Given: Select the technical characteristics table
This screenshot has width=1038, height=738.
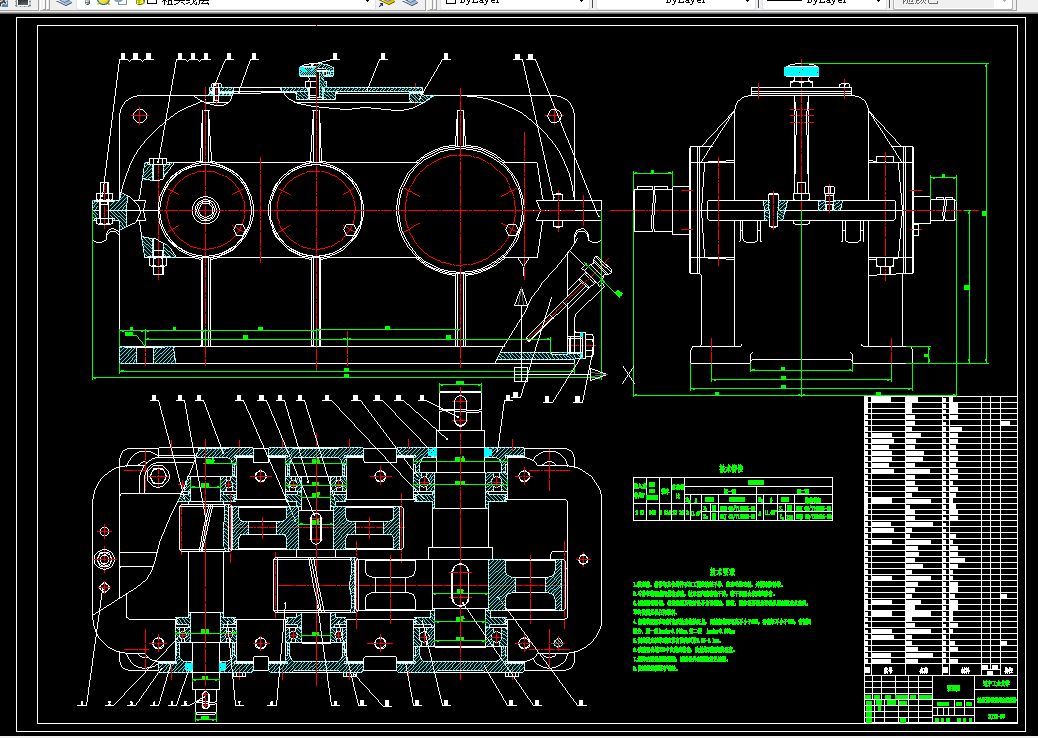Looking at the screenshot, I should pyautogui.click(x=733, y=498).
